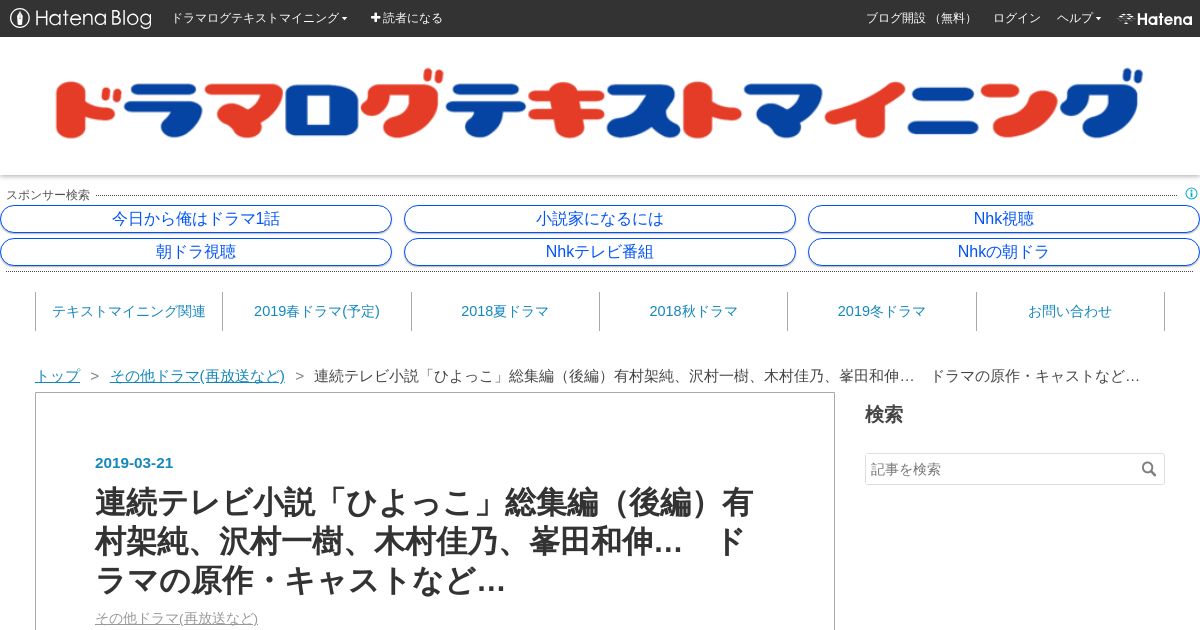The height and width of the screenshot is (630, 1200).
Task: Open ブログ開設（無料）link
Action: pyautogui.click(x=920, y=18)
